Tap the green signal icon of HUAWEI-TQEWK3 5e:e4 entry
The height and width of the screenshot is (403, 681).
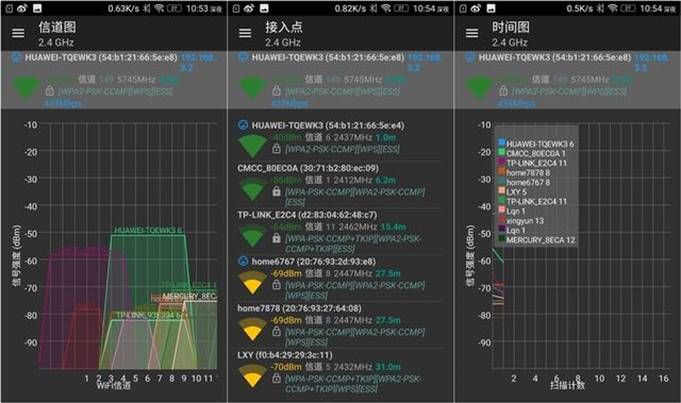[x=252, y=146]
